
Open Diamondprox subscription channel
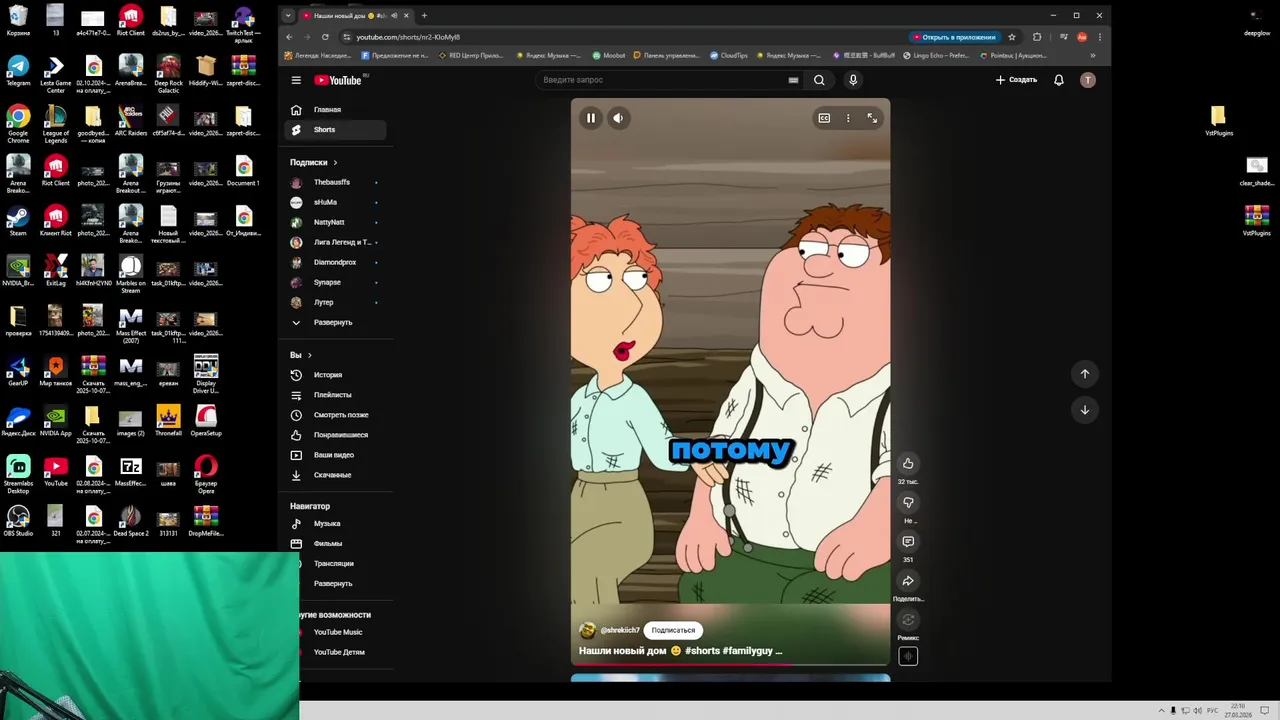coord(336,262)
